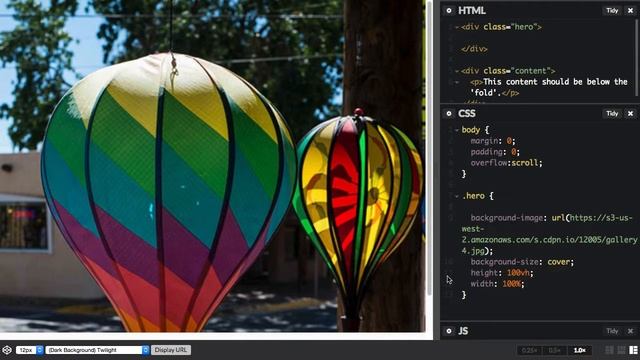The height and width of the screenshot is (360, 640).
Task: Click the 'padding: 0;' line
Action: pyautogui.click(x=495, y=152)
